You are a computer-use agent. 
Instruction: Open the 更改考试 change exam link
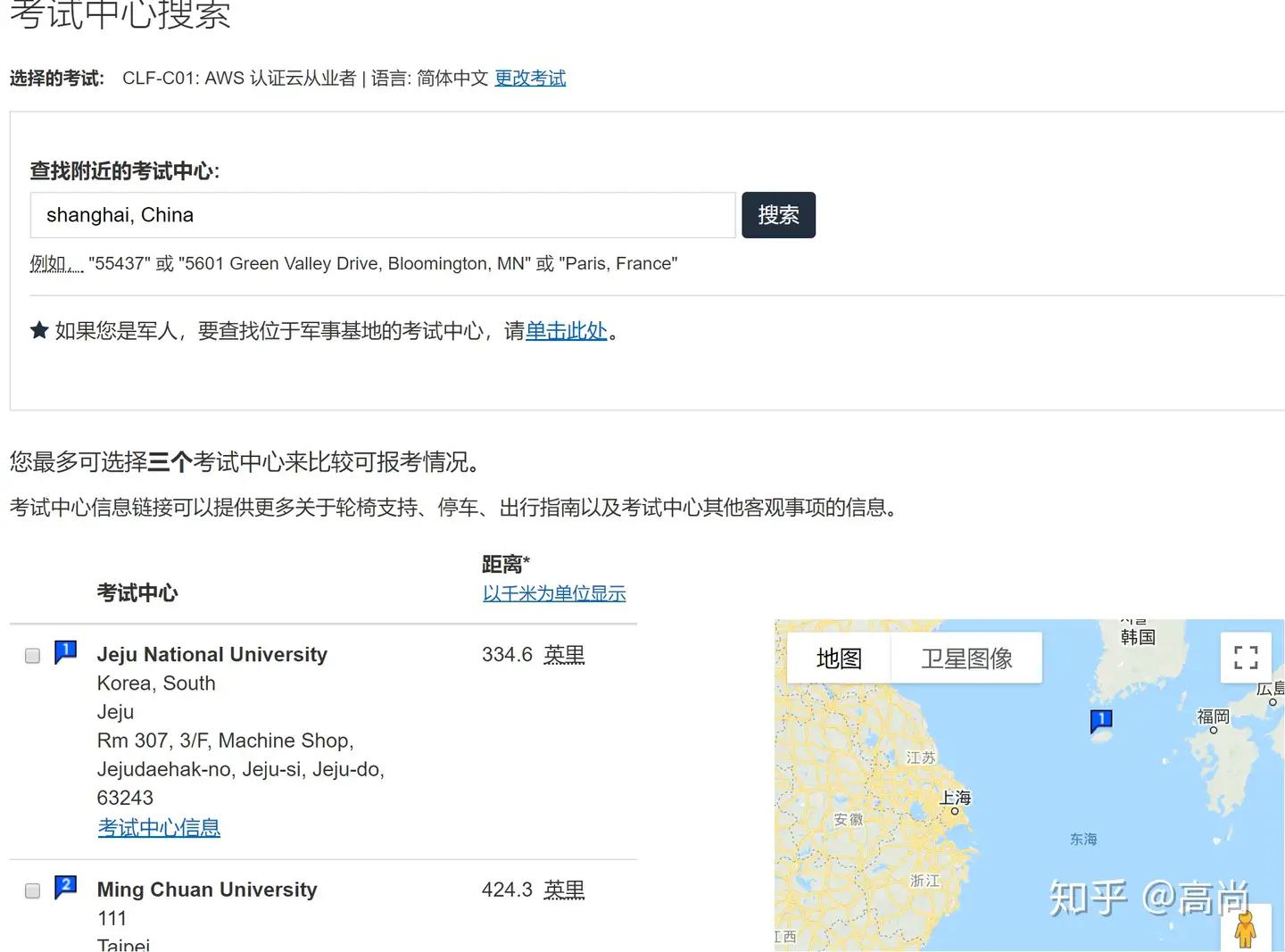pos(530,79)
